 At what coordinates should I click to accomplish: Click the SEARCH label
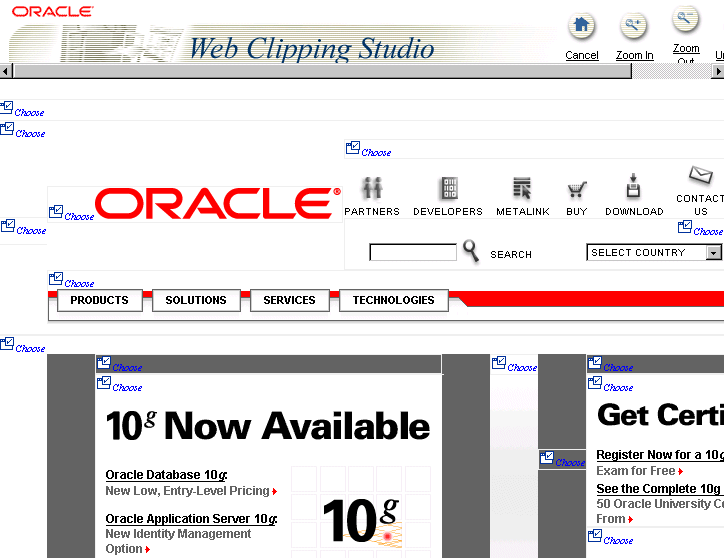click(x=511, y=255)
